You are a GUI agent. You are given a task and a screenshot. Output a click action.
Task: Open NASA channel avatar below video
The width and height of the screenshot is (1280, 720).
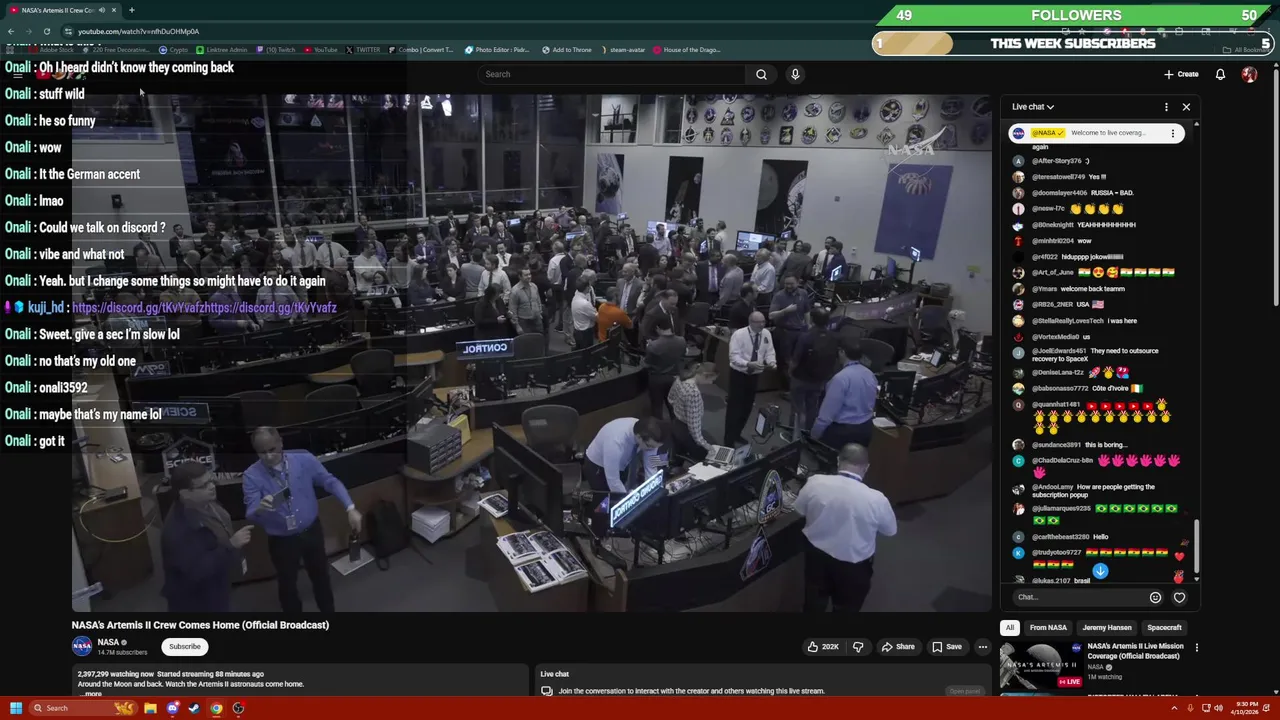pos(82,646)
